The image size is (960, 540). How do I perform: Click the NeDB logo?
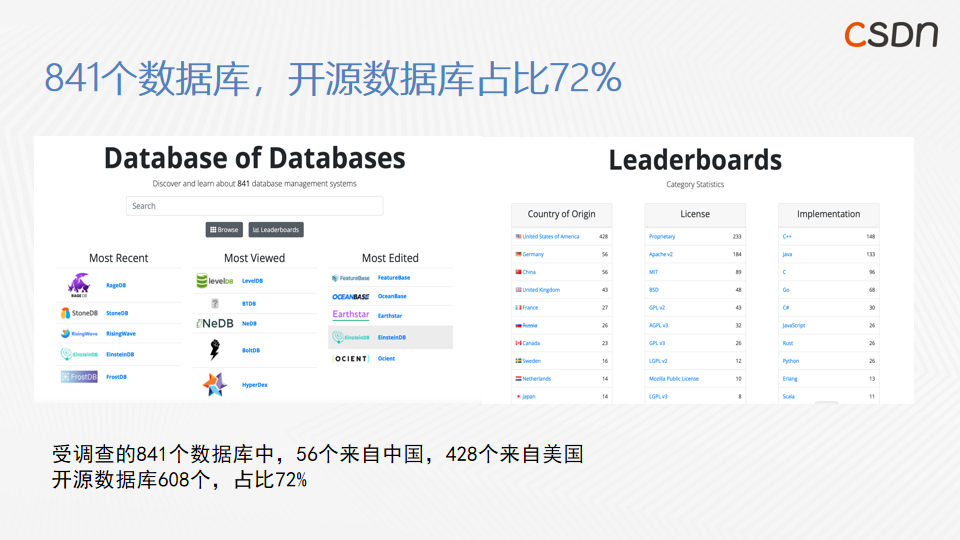point(215,323)
